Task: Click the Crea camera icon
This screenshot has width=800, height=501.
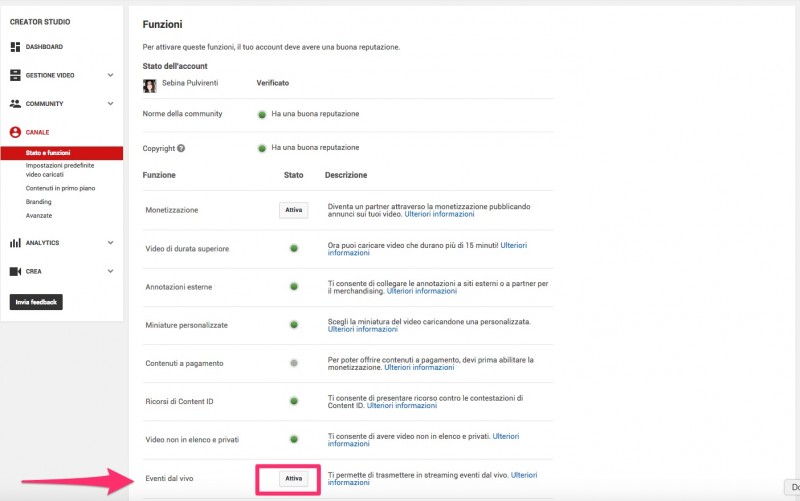Action: click(15, 271)
